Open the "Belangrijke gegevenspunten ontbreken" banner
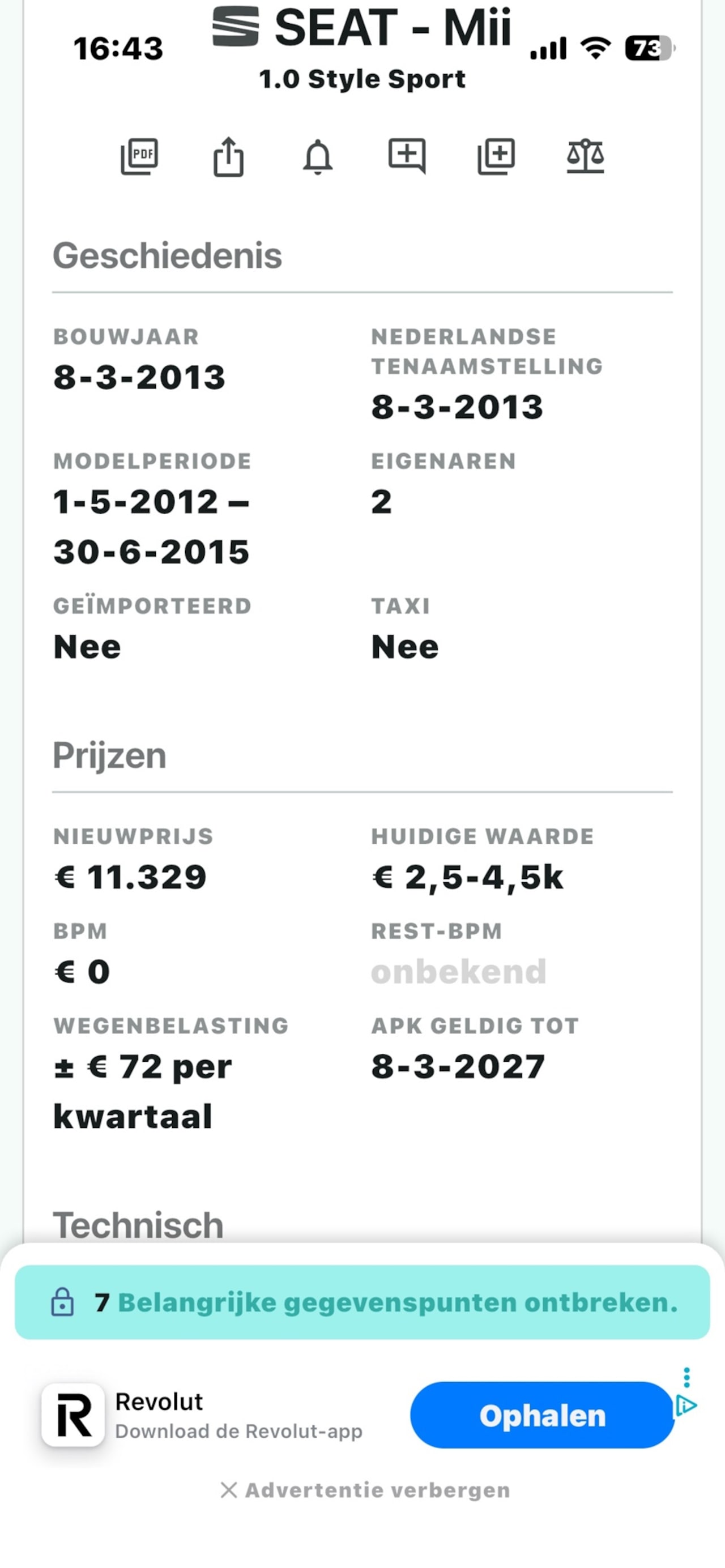 397,1302
